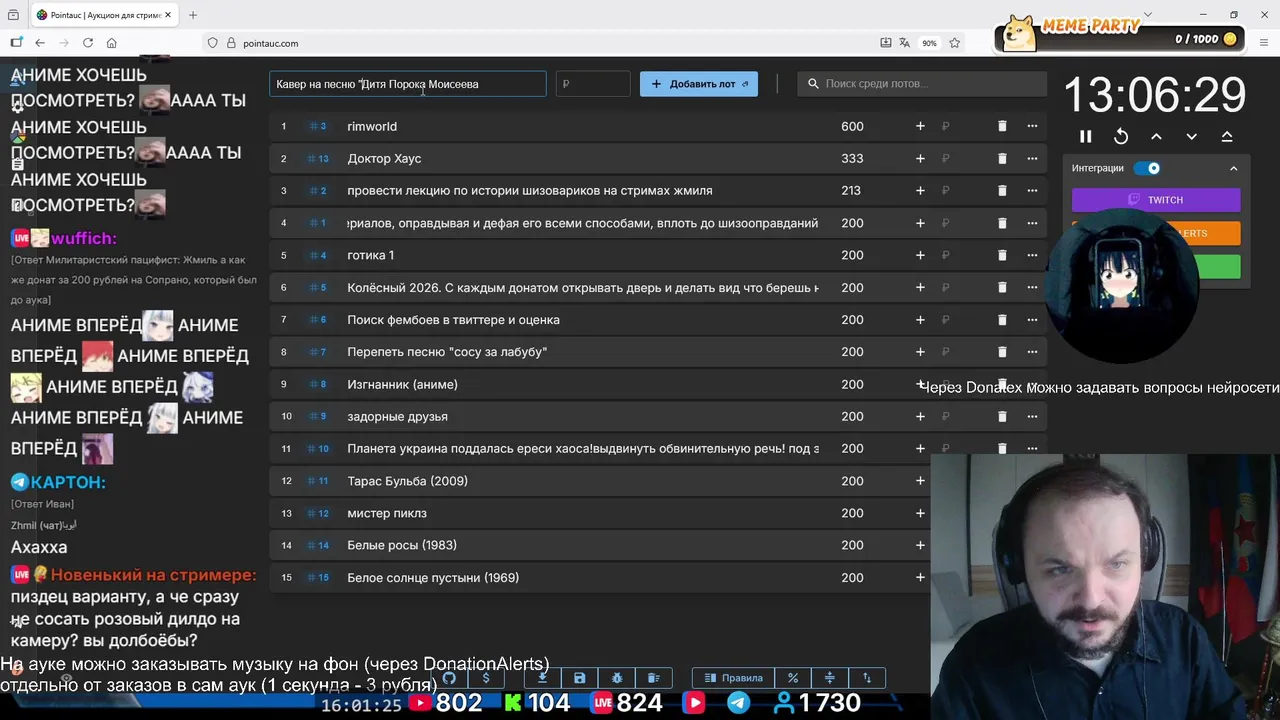The image size is (1280, 720).
Task: Delete the Доктор Хаус lot
Action: (1002, 158)
